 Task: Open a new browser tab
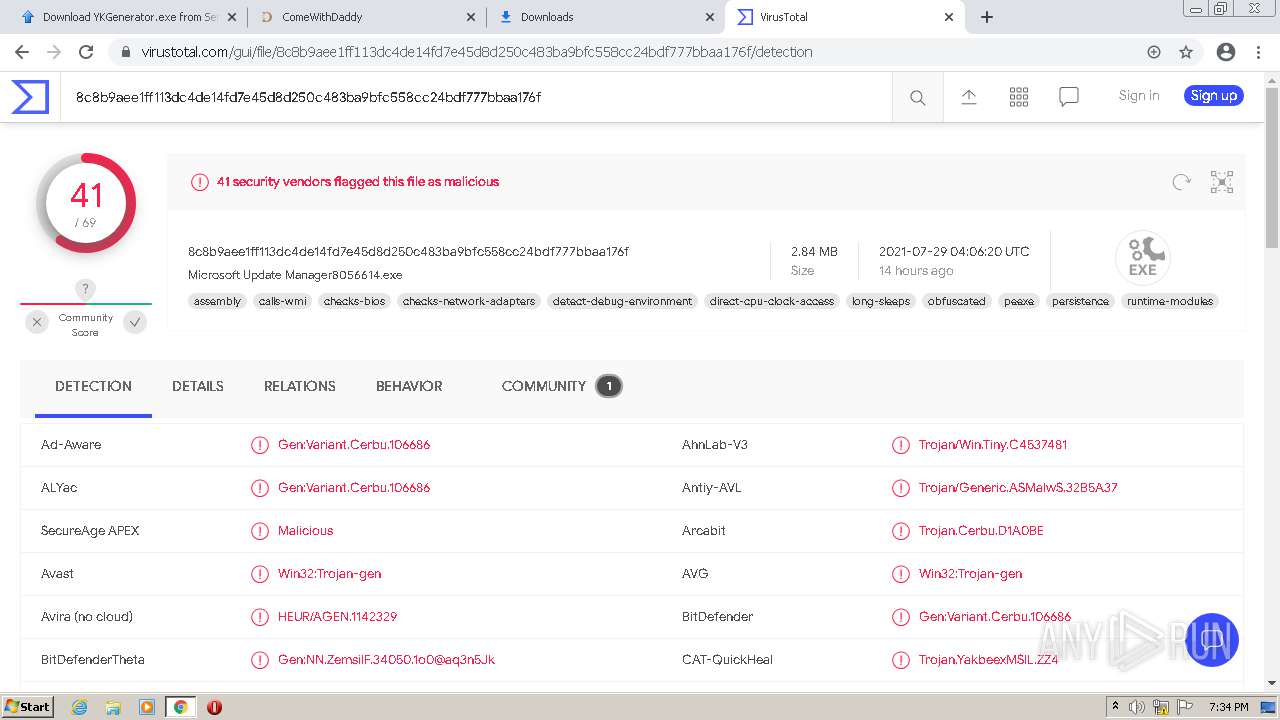tap(987, 17)
